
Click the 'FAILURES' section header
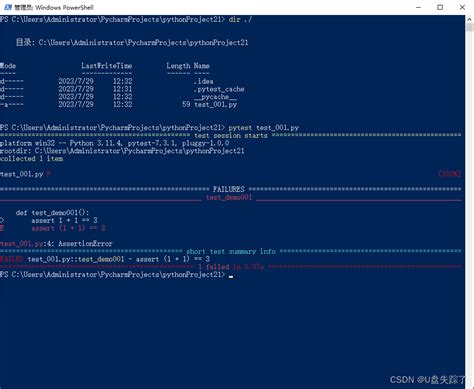229,189
